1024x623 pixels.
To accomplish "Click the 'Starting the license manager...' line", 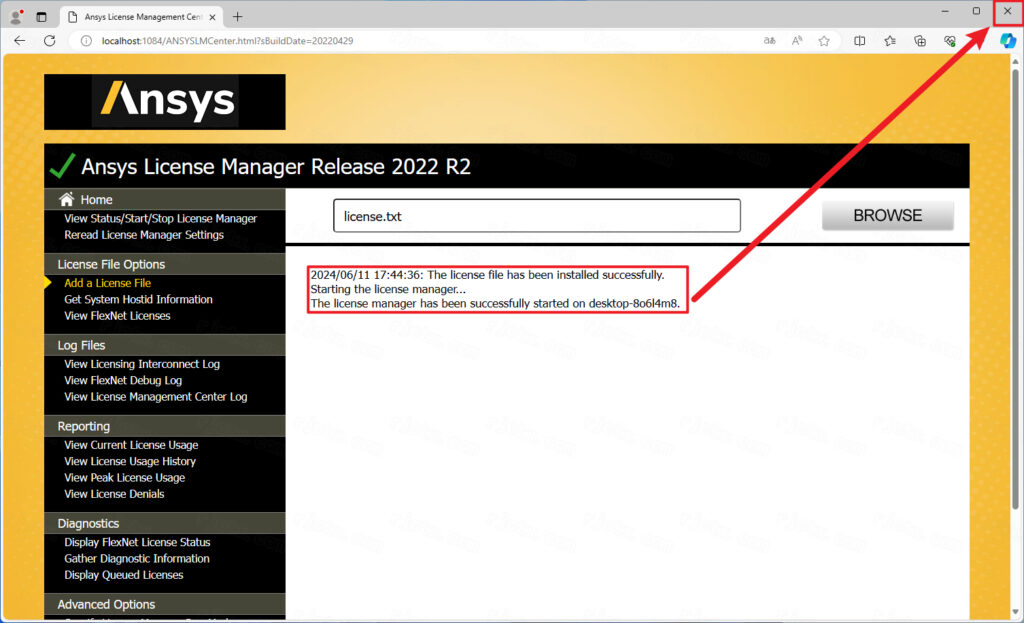I will pos(388,289).
